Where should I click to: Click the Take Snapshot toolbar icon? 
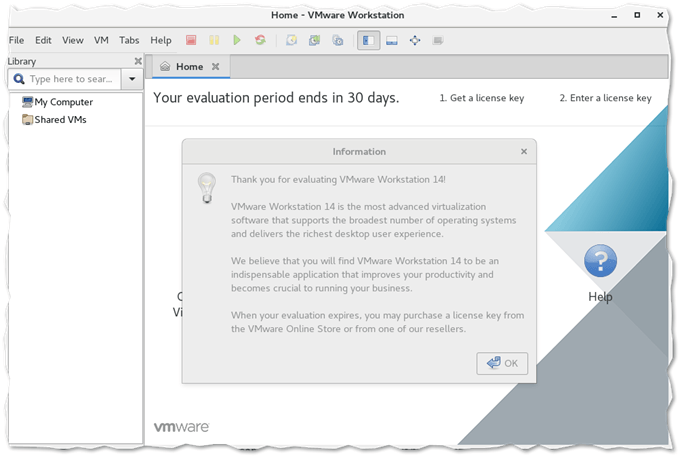(291, 40)
